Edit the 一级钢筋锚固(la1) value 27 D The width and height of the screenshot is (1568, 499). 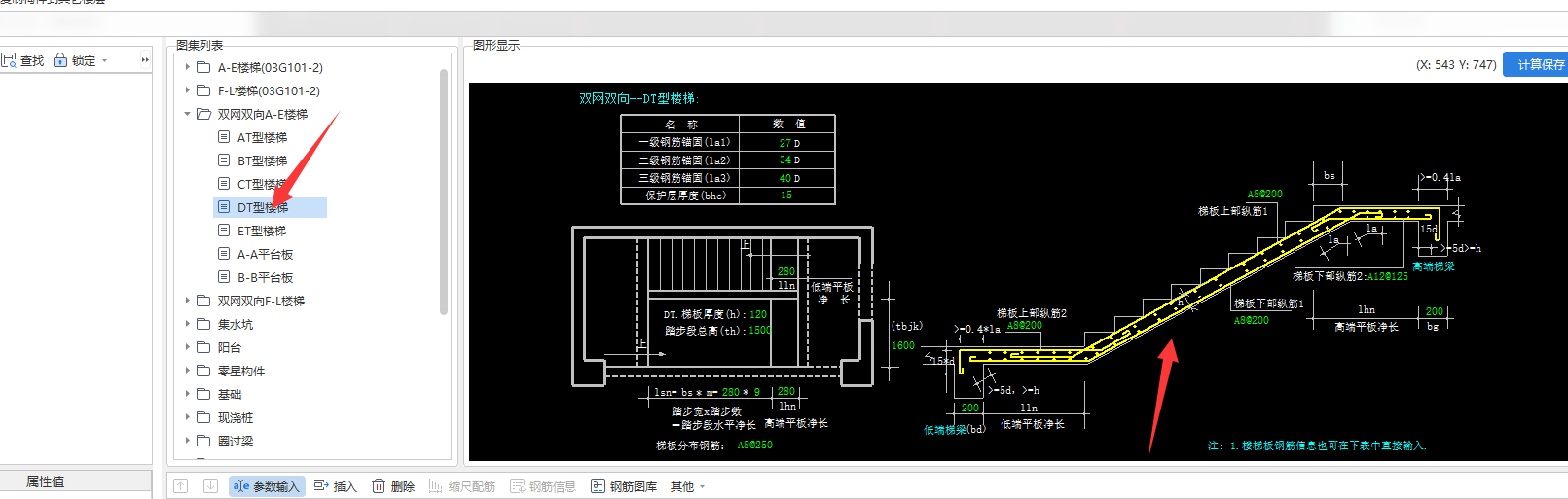point(788,143)
